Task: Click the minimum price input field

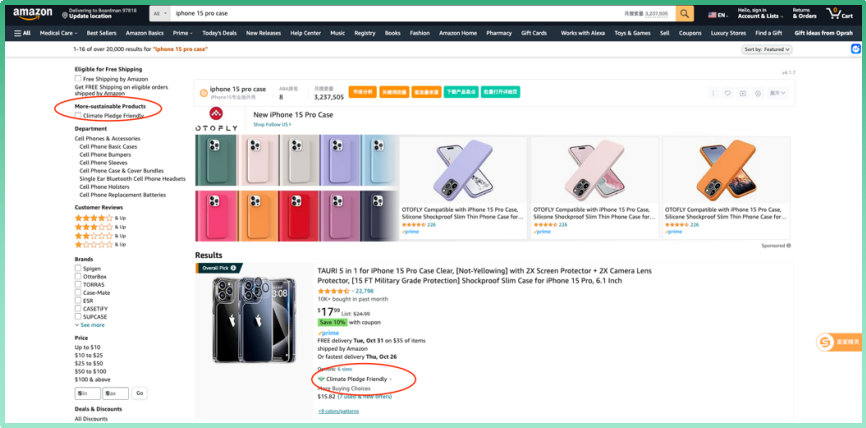Action: coord(86,393)
